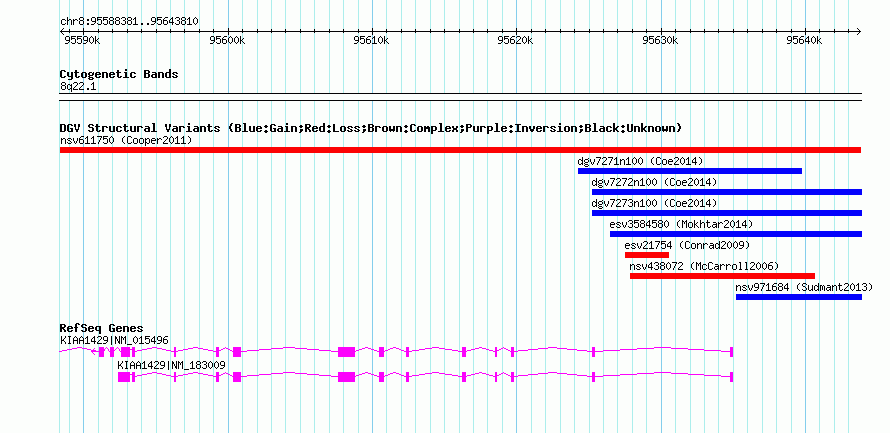Click the large exon block of NM_183009 transcript
This screenshot has width=890, height=433.
(346, 377)
